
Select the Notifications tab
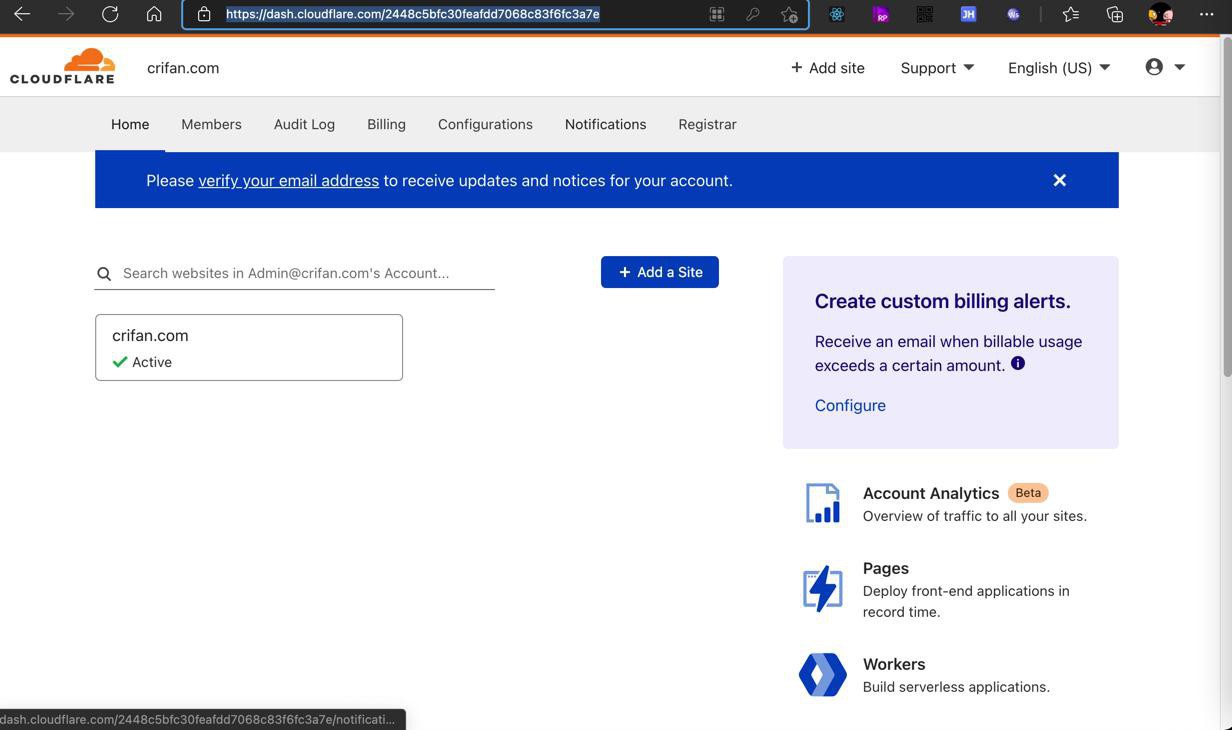605,124
